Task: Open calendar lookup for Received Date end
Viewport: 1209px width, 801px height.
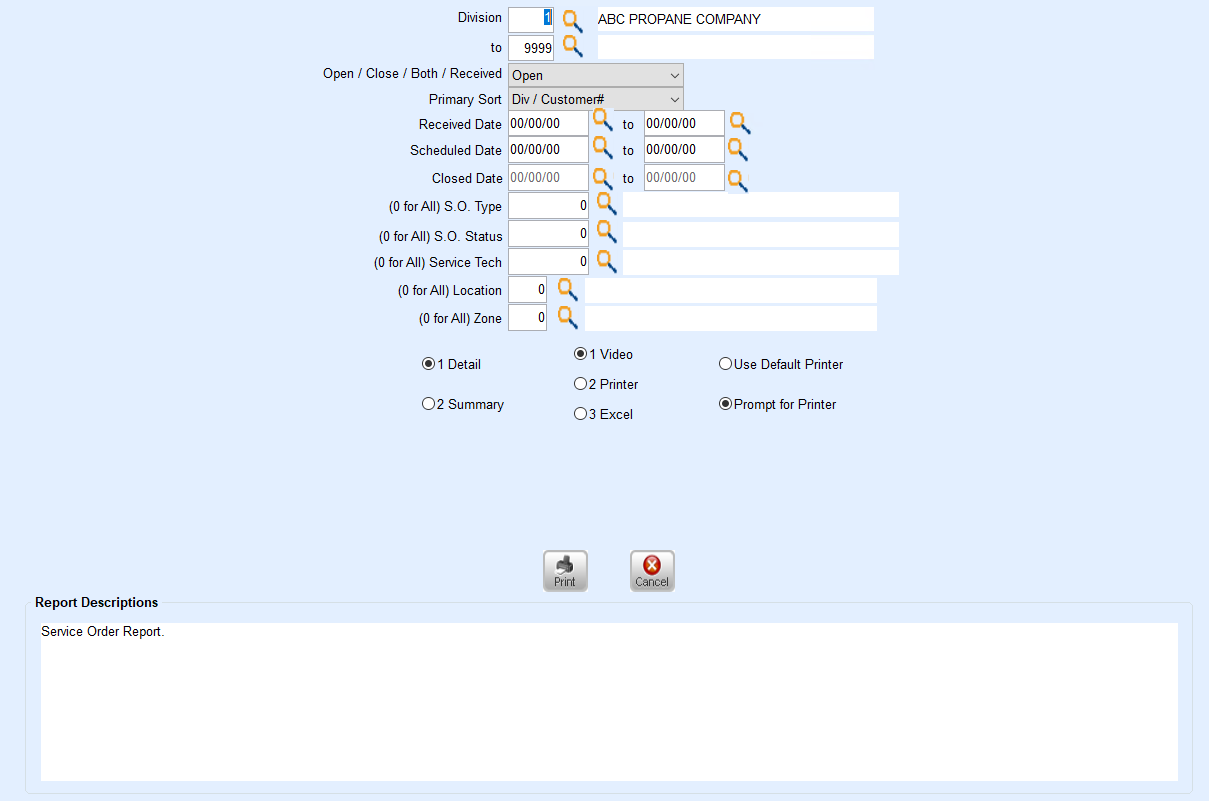Action: point(739,123)
